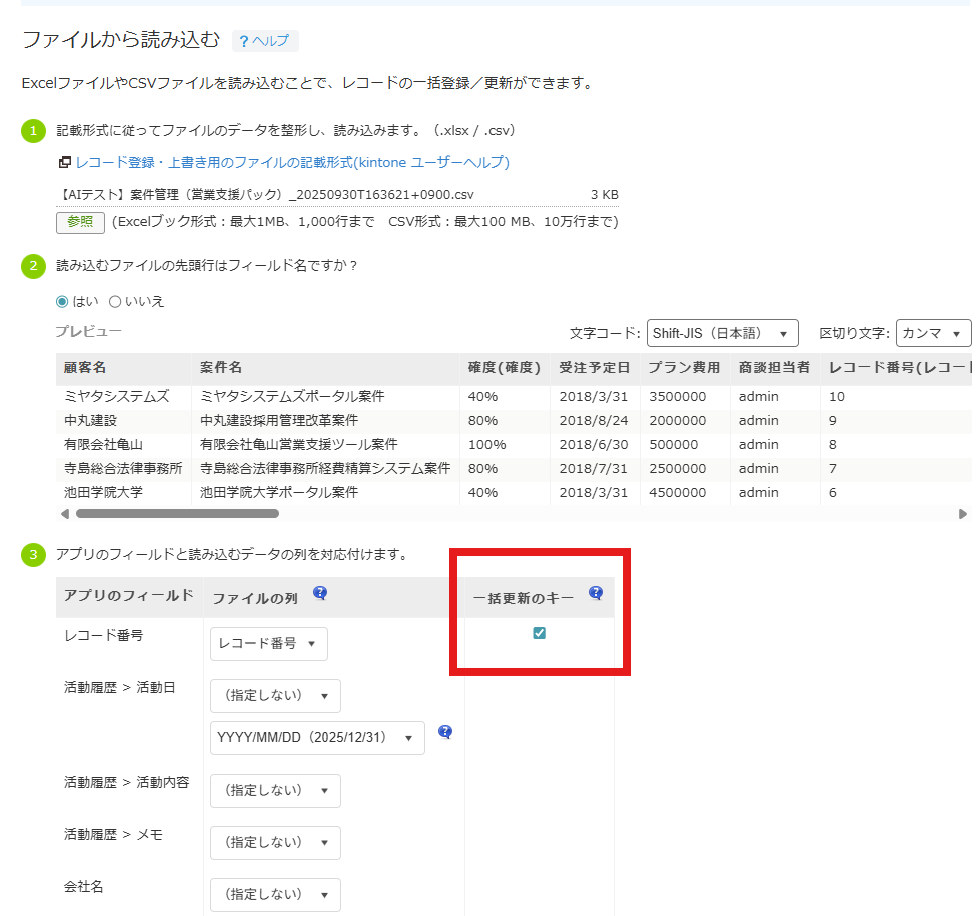Expand the レコード番号 file column dropdown

coord(268,644)
